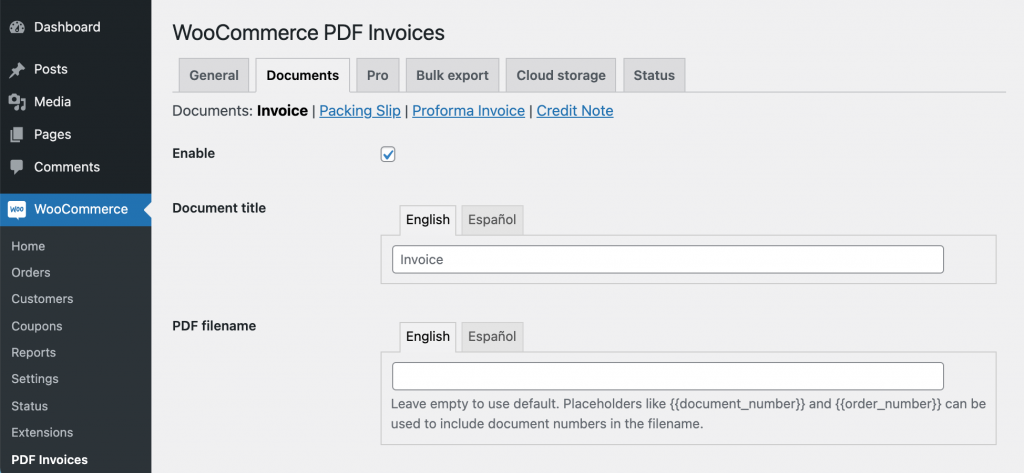Select Español tab under PDF filename

pyautogui.click(x=492, y=337)
